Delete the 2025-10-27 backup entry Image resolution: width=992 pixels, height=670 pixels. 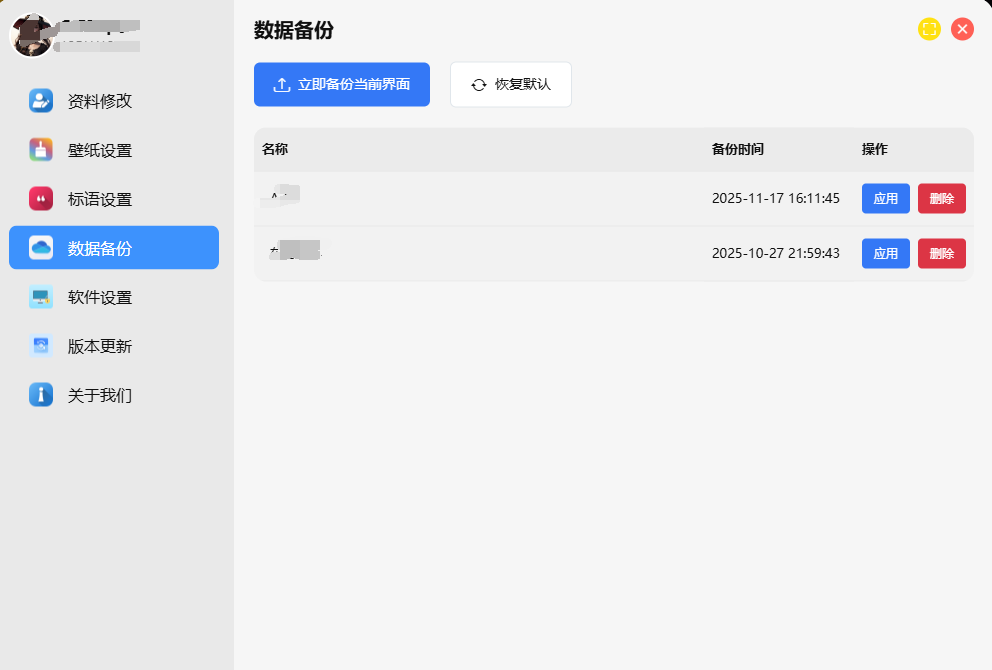click(x=941, y=253)
